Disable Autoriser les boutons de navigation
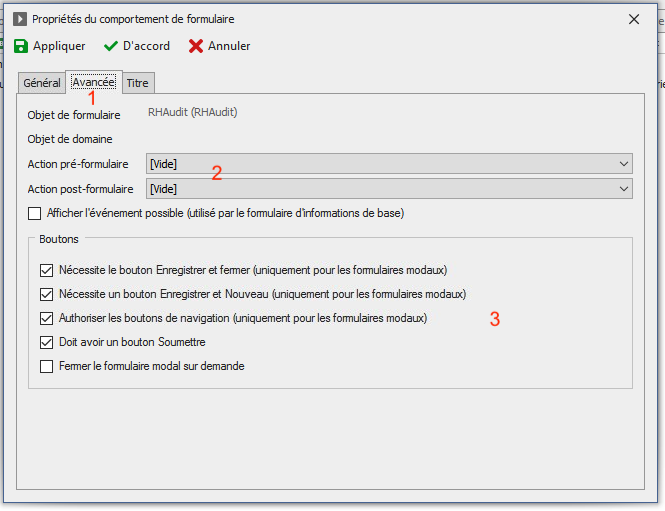Image resolution: width=665 pixels, height=511 pixels. (x=46, y=318)
